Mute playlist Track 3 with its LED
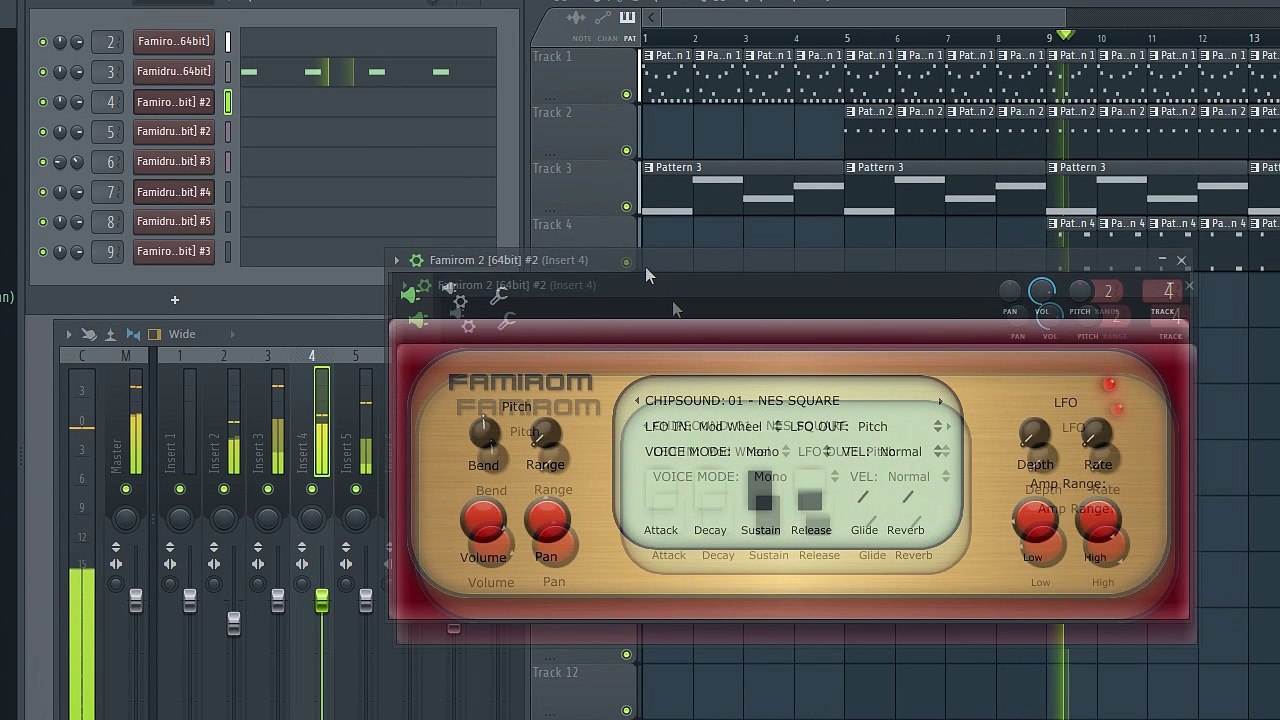Screen dimensions: 1280x720 (x=626, y=207)
